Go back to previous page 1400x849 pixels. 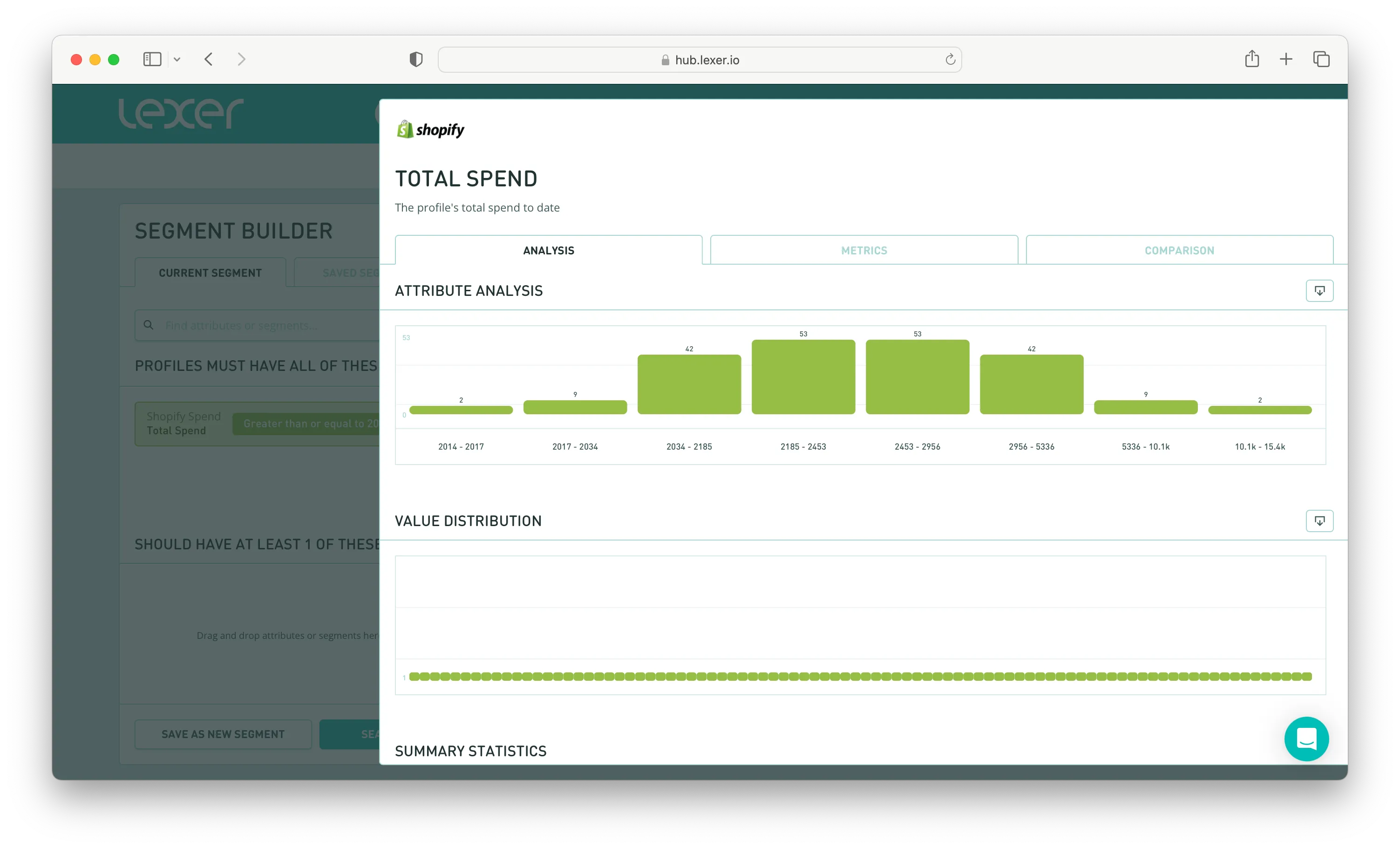point(209,59)
